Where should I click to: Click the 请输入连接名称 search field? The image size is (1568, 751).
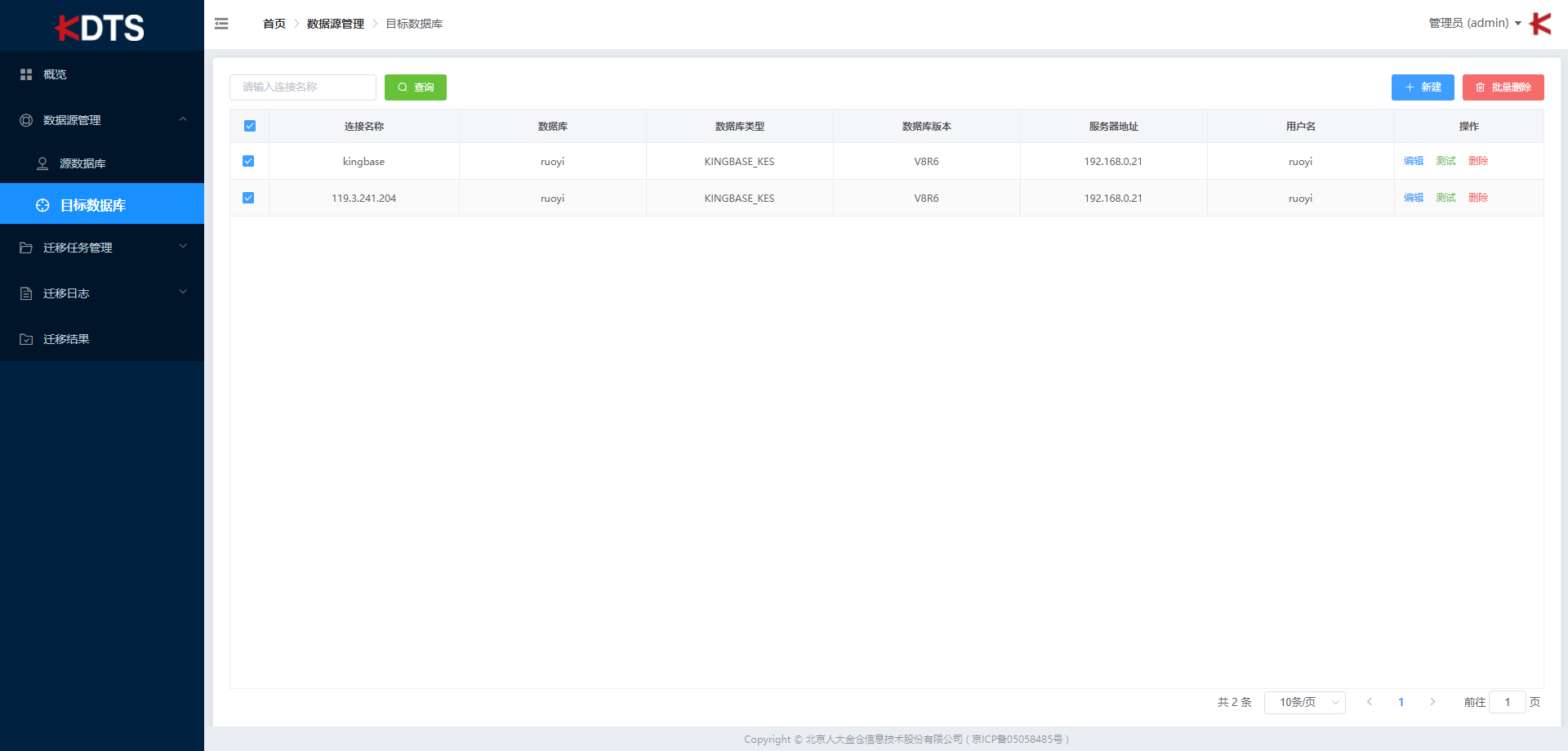[x=303, y=87]
